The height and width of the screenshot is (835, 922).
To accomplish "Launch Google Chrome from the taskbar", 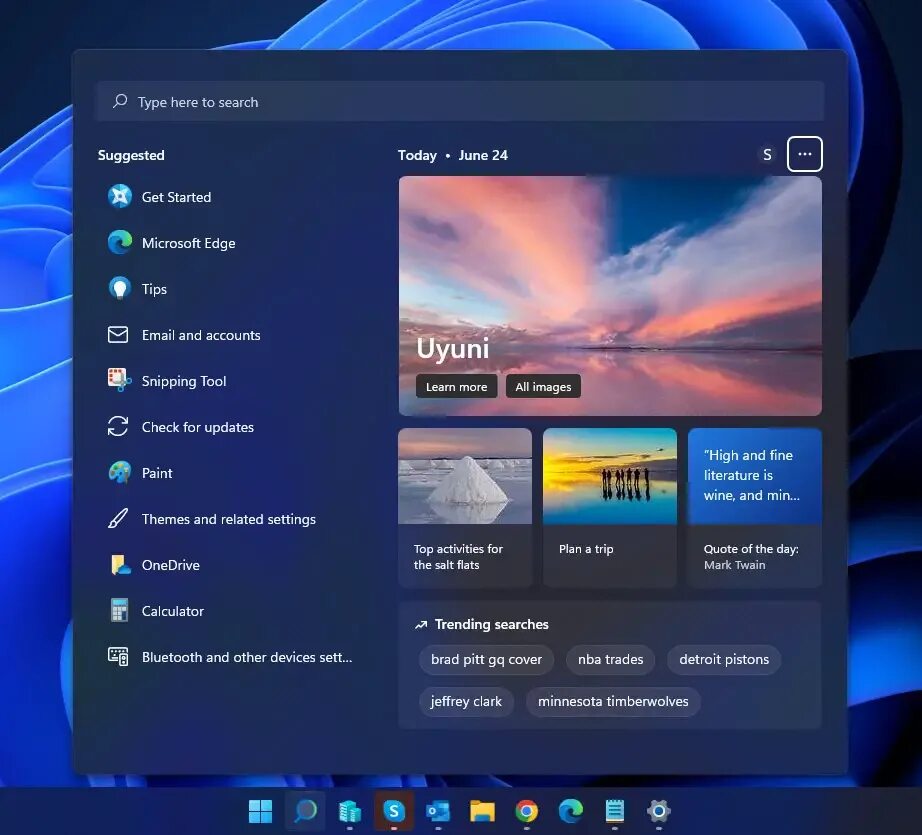I will (526, 811).
